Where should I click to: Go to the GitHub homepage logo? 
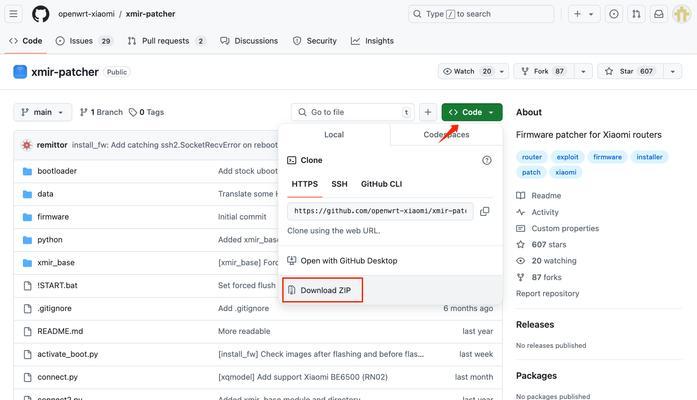click(x=40, y=14)
